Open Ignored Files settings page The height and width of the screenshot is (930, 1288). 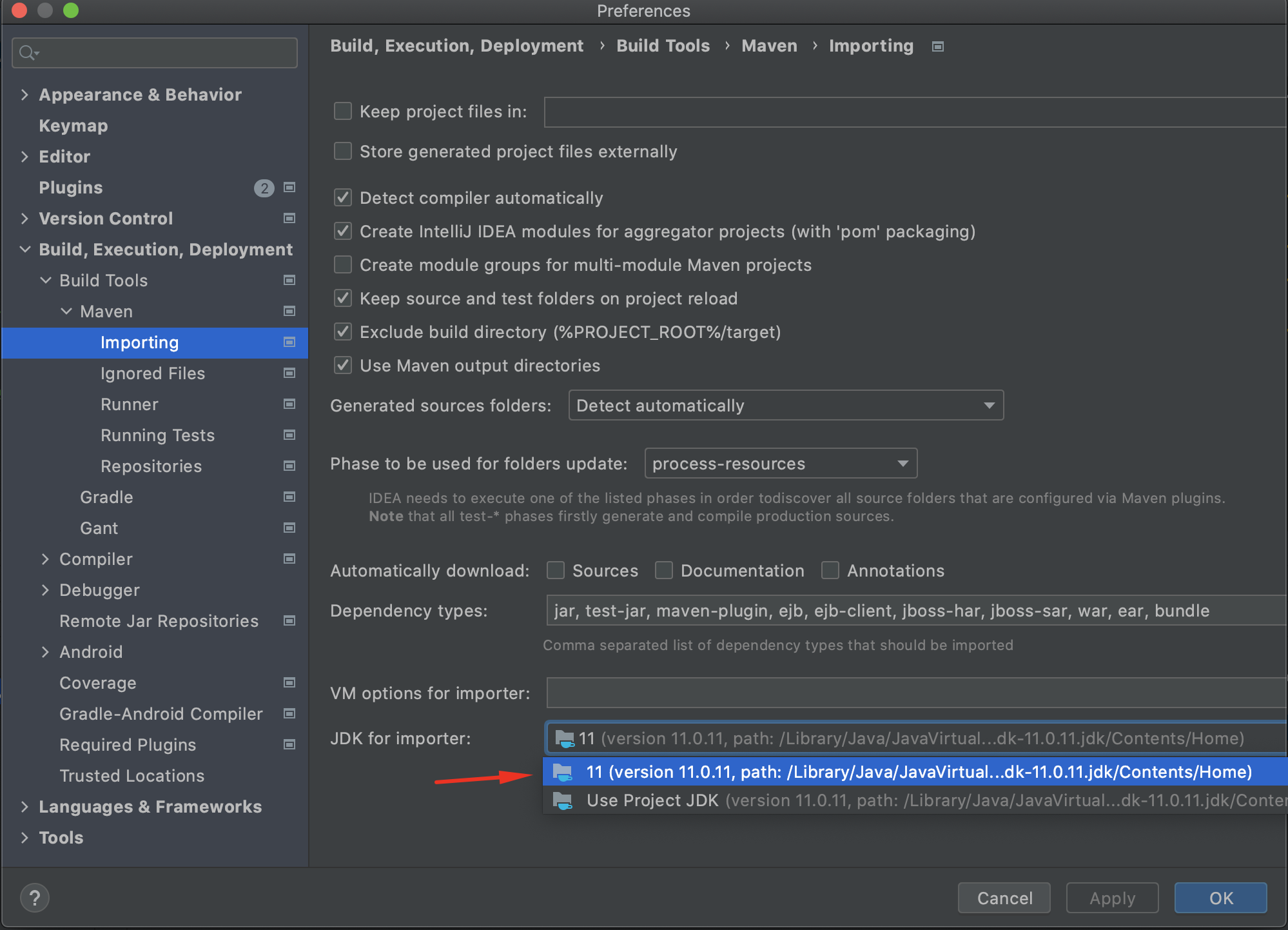(153, 373)
